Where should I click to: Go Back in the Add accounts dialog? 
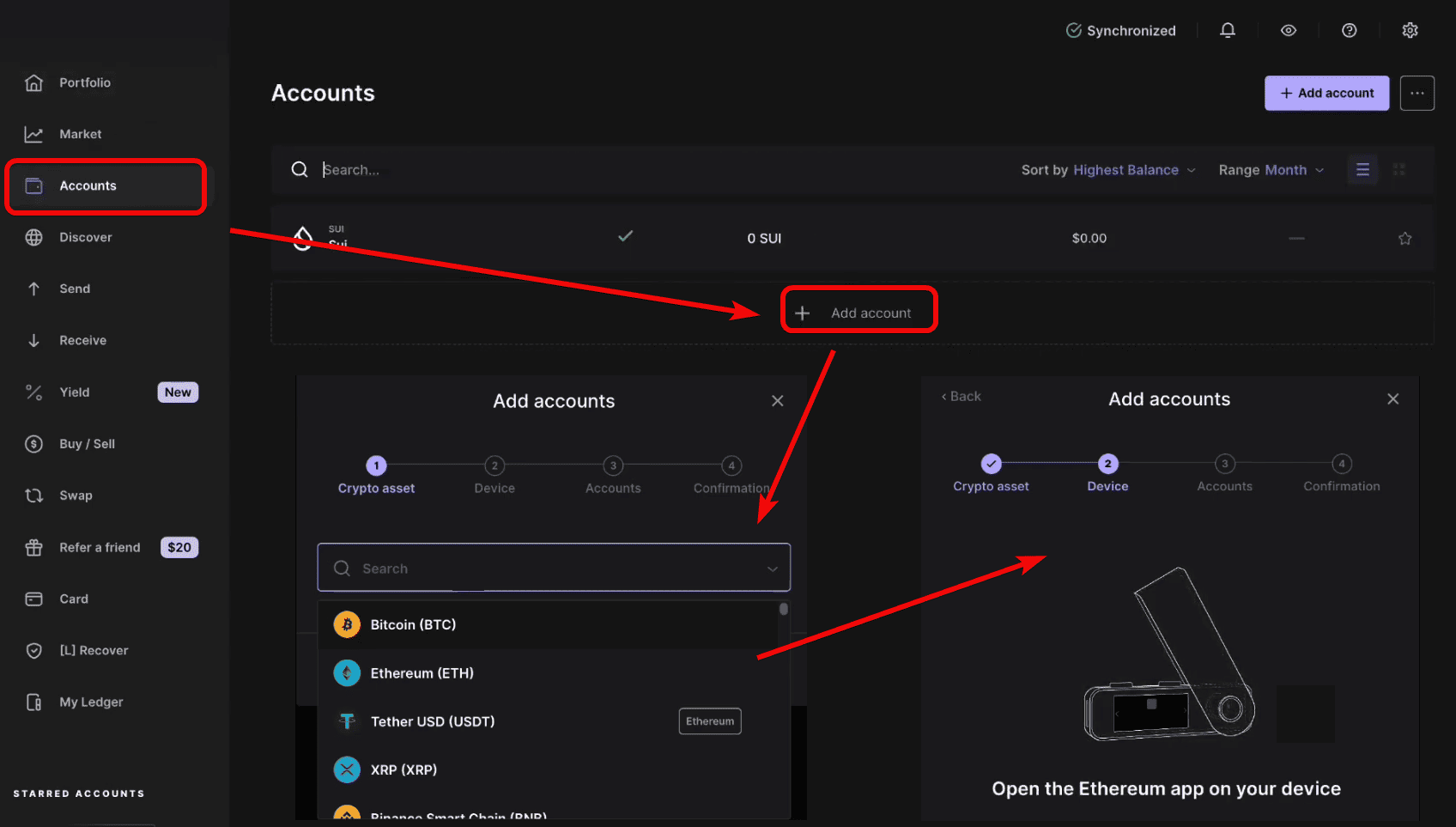[961, 396]
